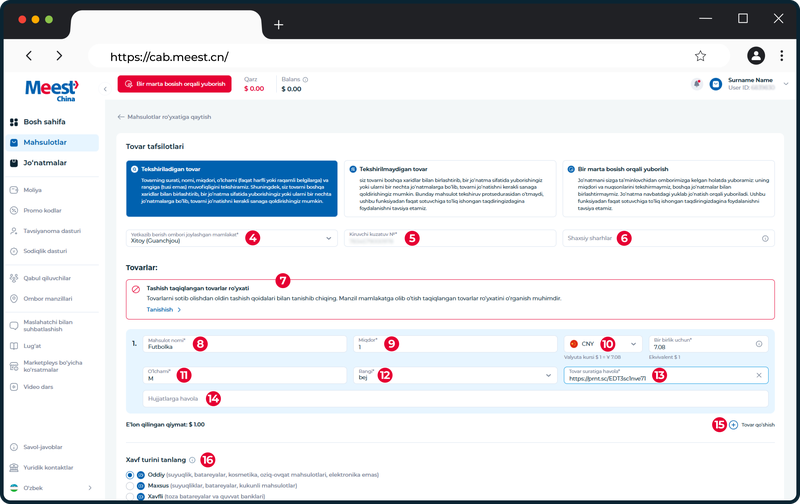
Task: Bookmark page with star icon
Action: (700, 56)
